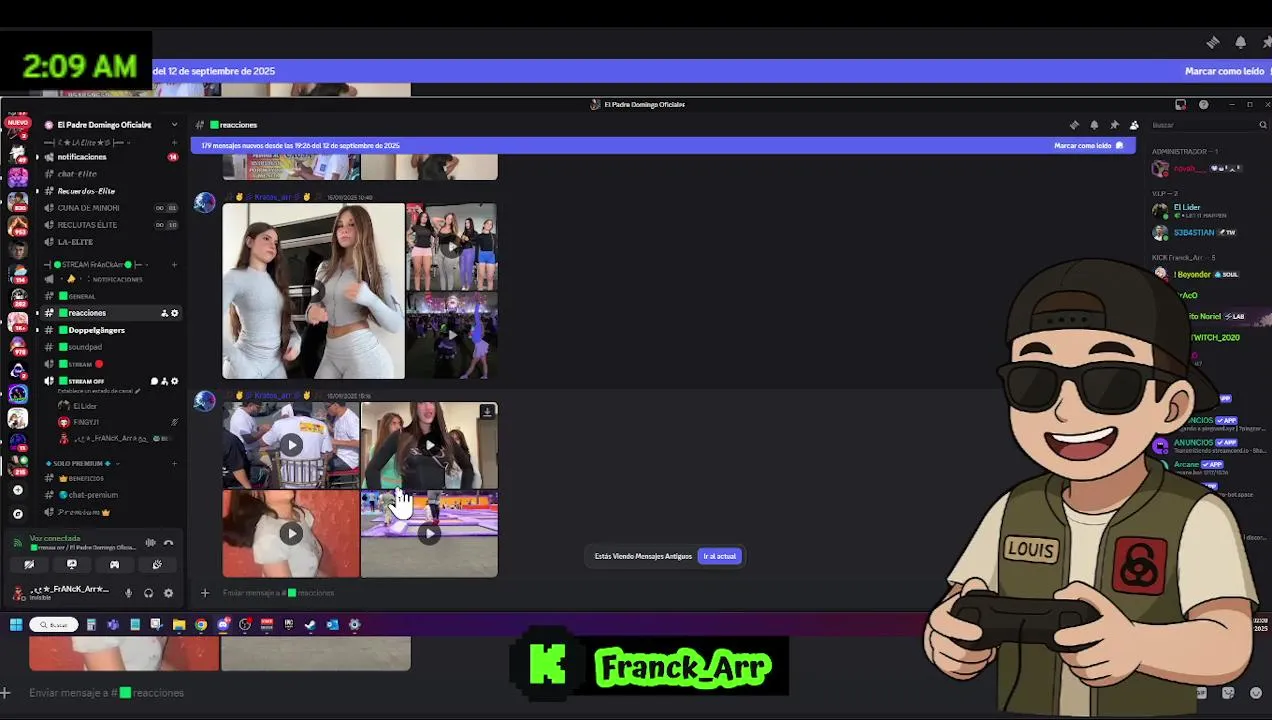Download the lower message media with download icon
Viewport: 1272px width, 720px height.
tap(487, 412)
